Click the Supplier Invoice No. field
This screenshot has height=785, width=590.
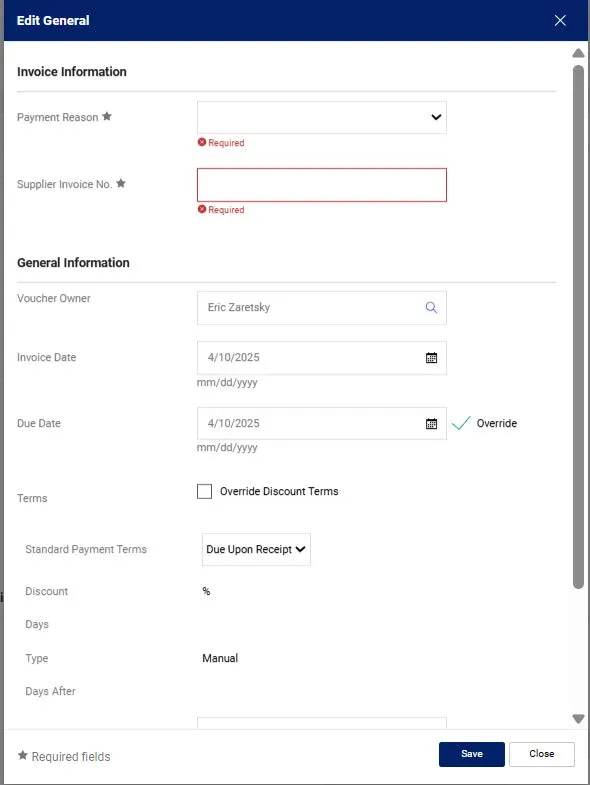click(322, 185)
